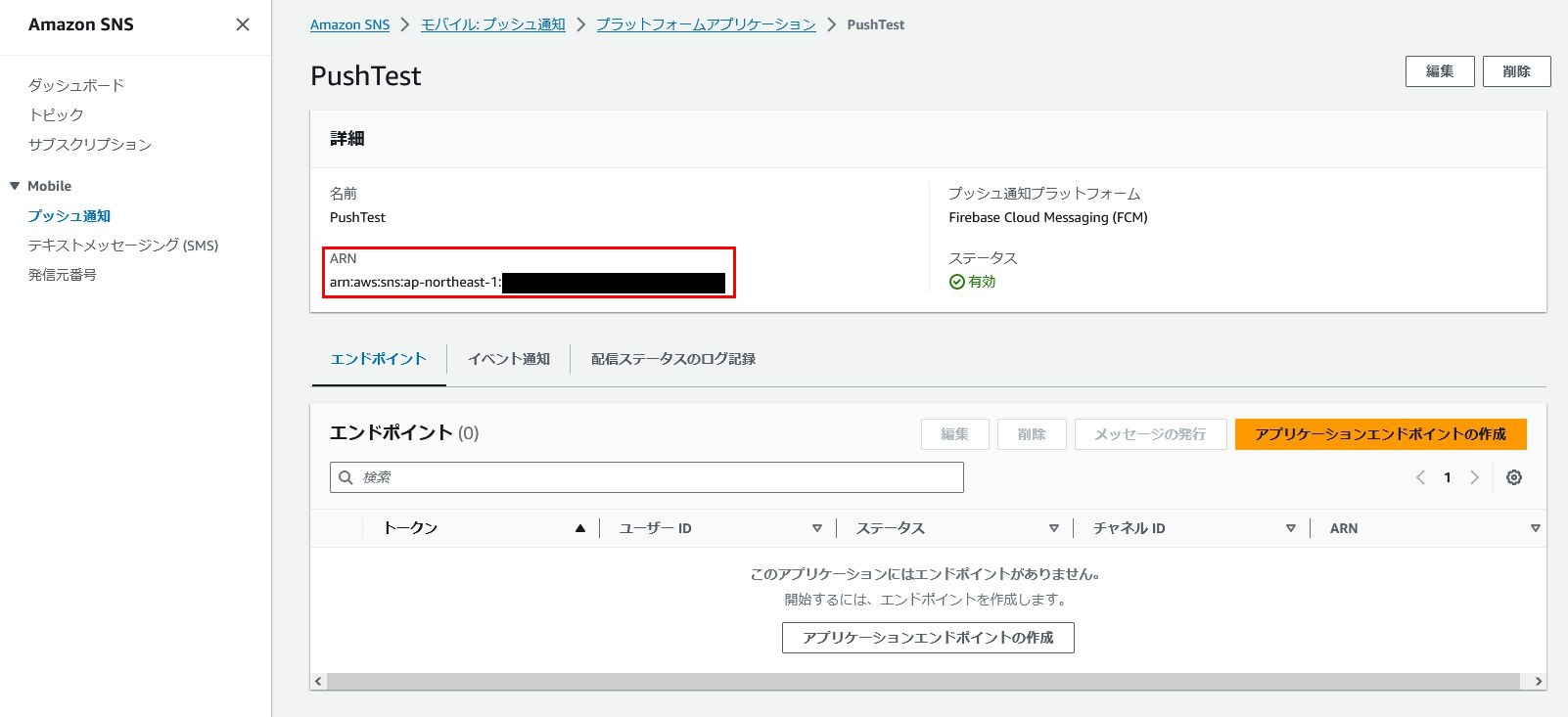Click the 削除 button for PushTest application

tap(1516, 71)
